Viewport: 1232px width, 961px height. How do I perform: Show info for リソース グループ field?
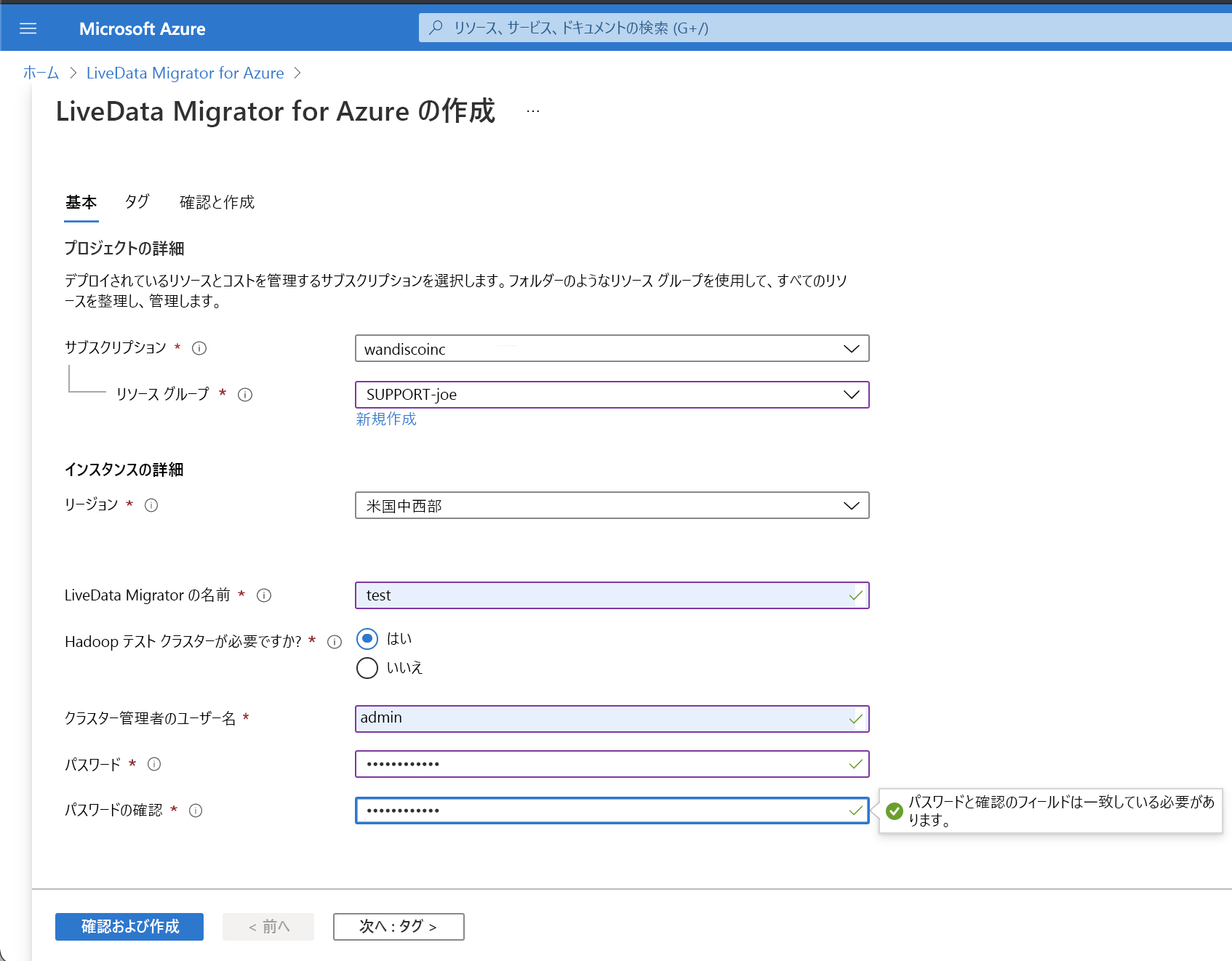[245, 395]
